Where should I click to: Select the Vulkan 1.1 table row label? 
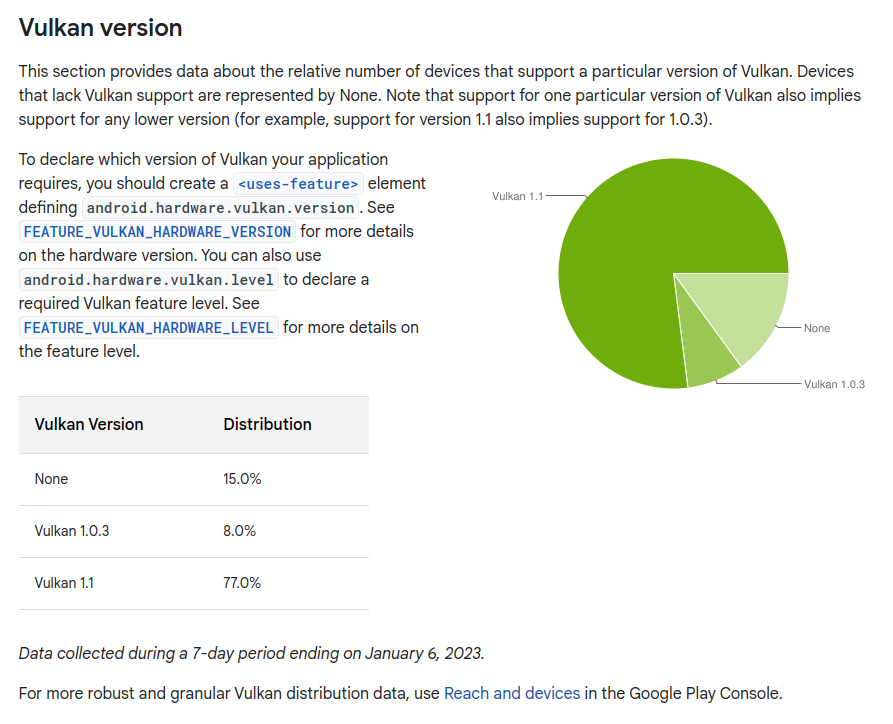[x=64, y=583]
